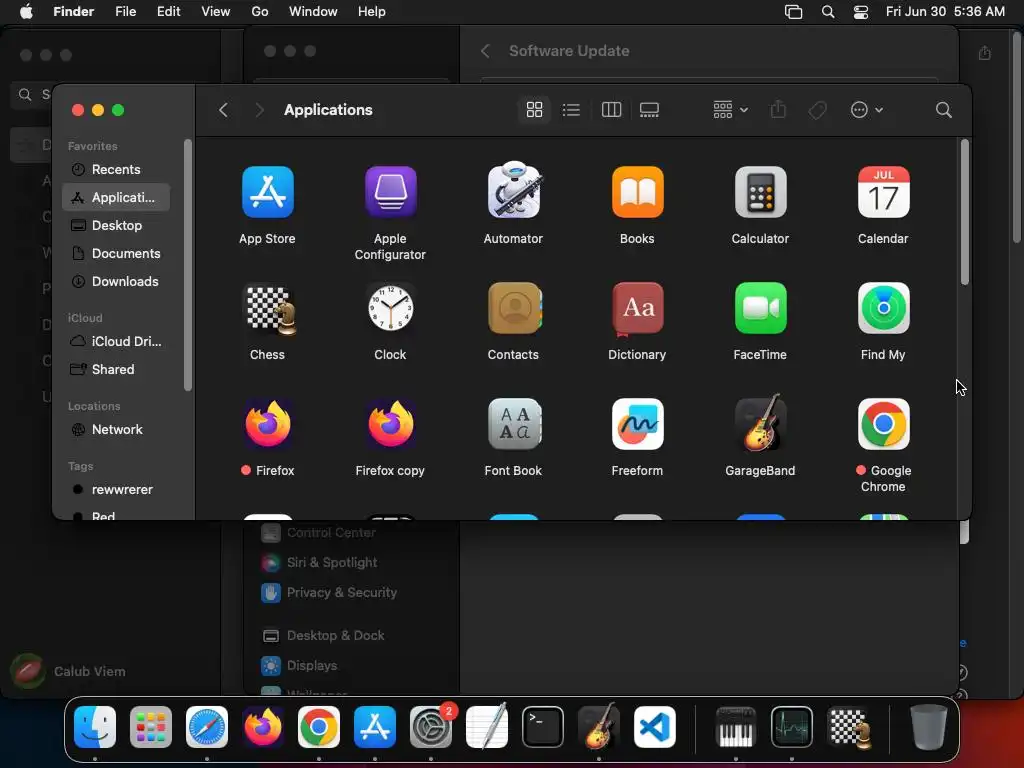1024x768 pixels.
Task: Open Network in Finder sidebar
Action: coord(116,429)
